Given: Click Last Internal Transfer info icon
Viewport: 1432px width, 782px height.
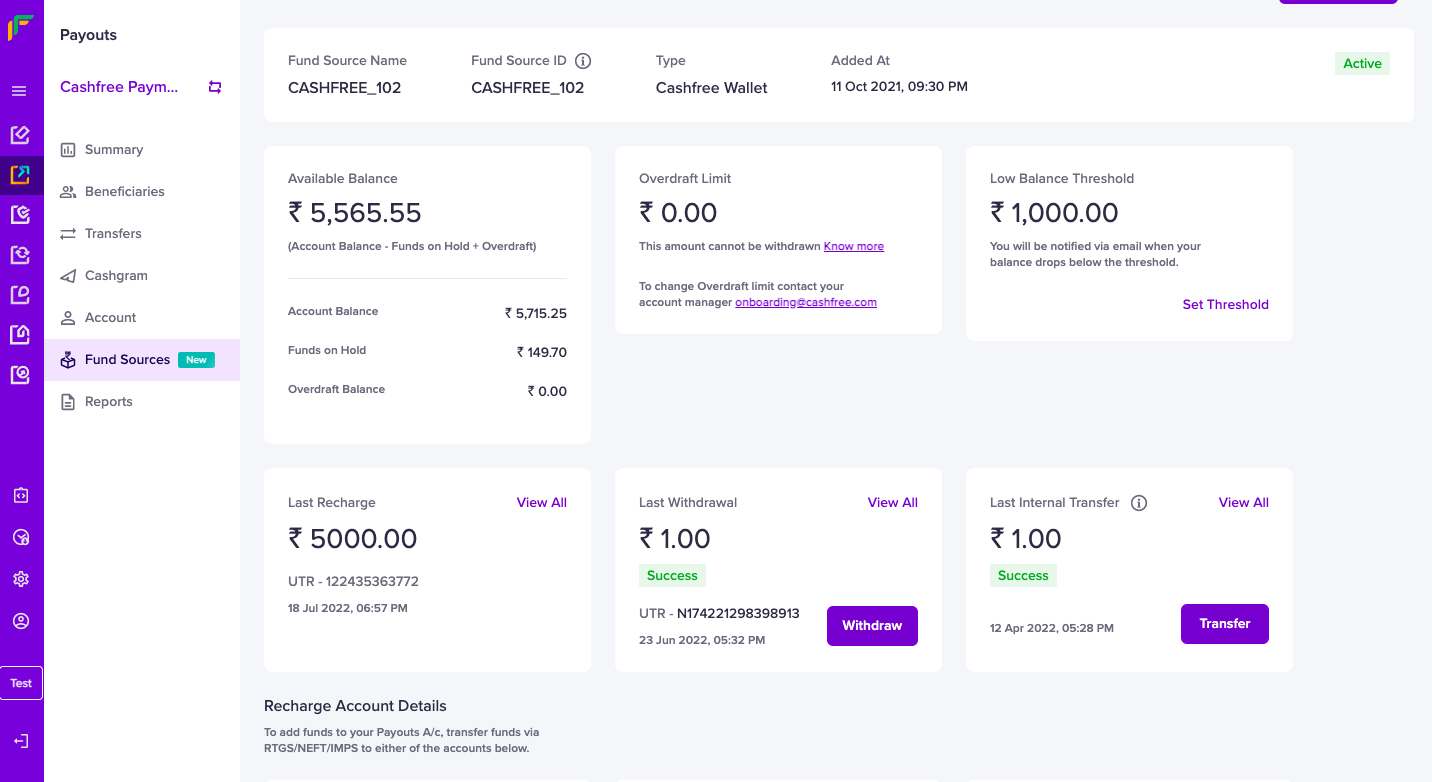Looking at the screenshot, I should tap(1138, 503).
